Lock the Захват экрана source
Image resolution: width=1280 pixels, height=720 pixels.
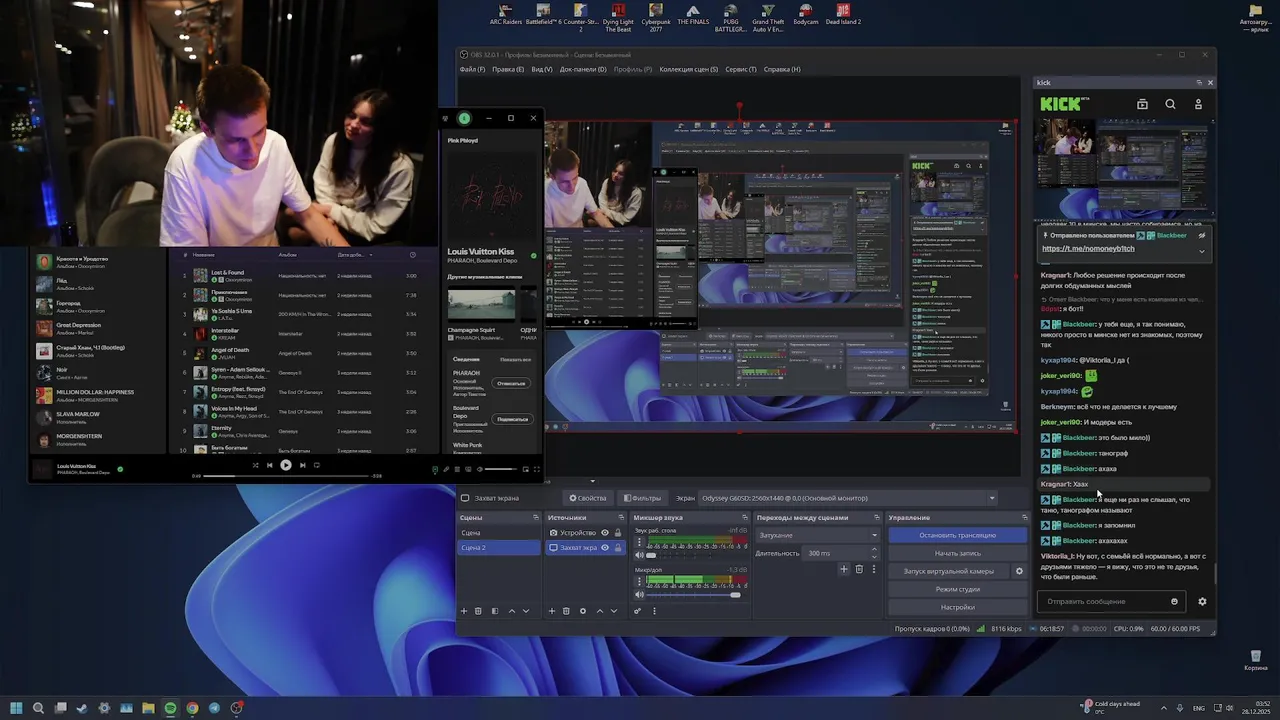(x=618, y=548)
